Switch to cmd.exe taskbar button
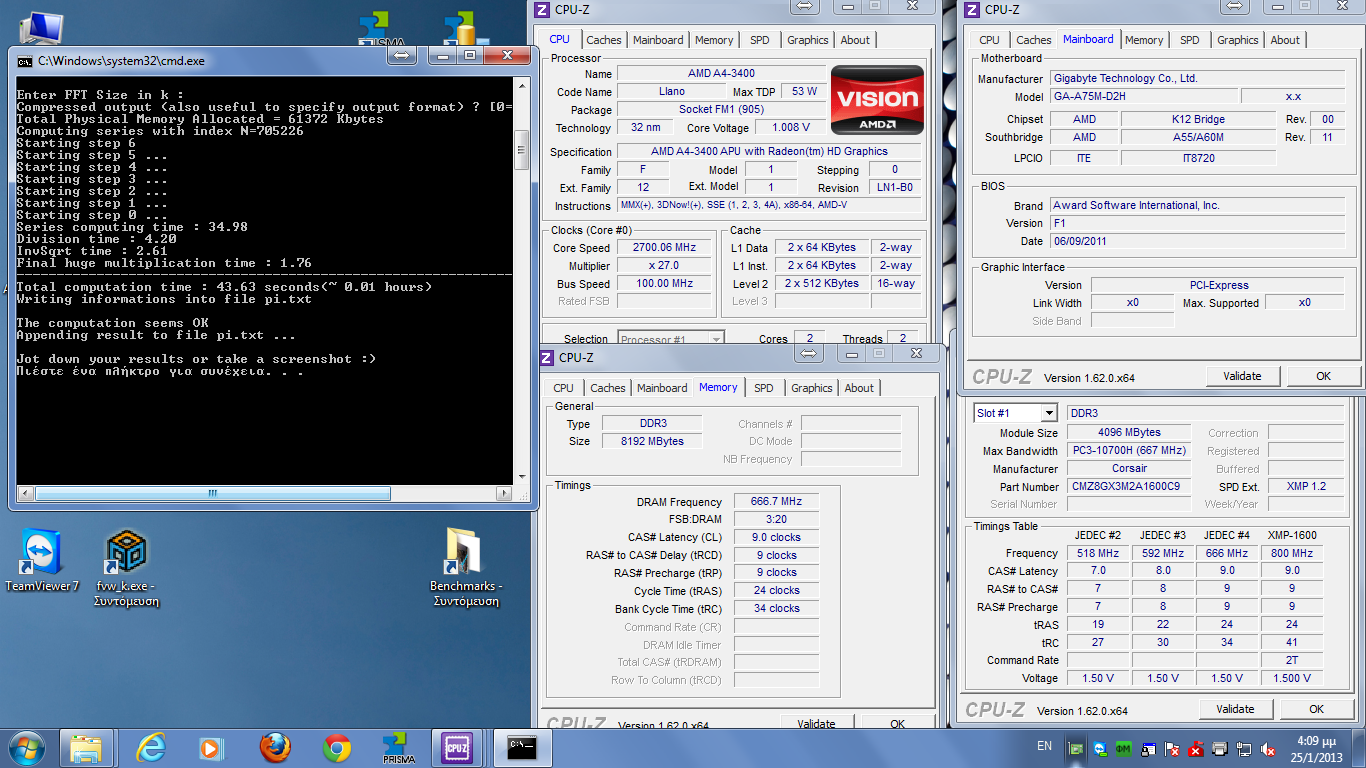The height and width of the screenshot is (768, 1366). [521, 748]
